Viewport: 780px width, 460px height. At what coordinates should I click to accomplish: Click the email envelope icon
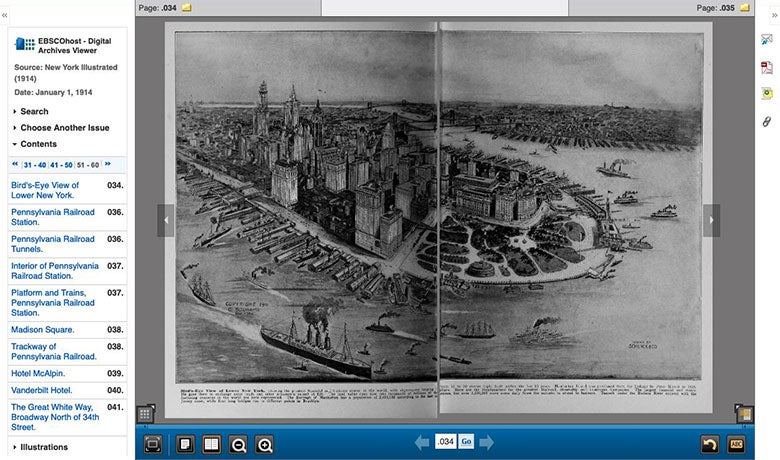point(767,40)
